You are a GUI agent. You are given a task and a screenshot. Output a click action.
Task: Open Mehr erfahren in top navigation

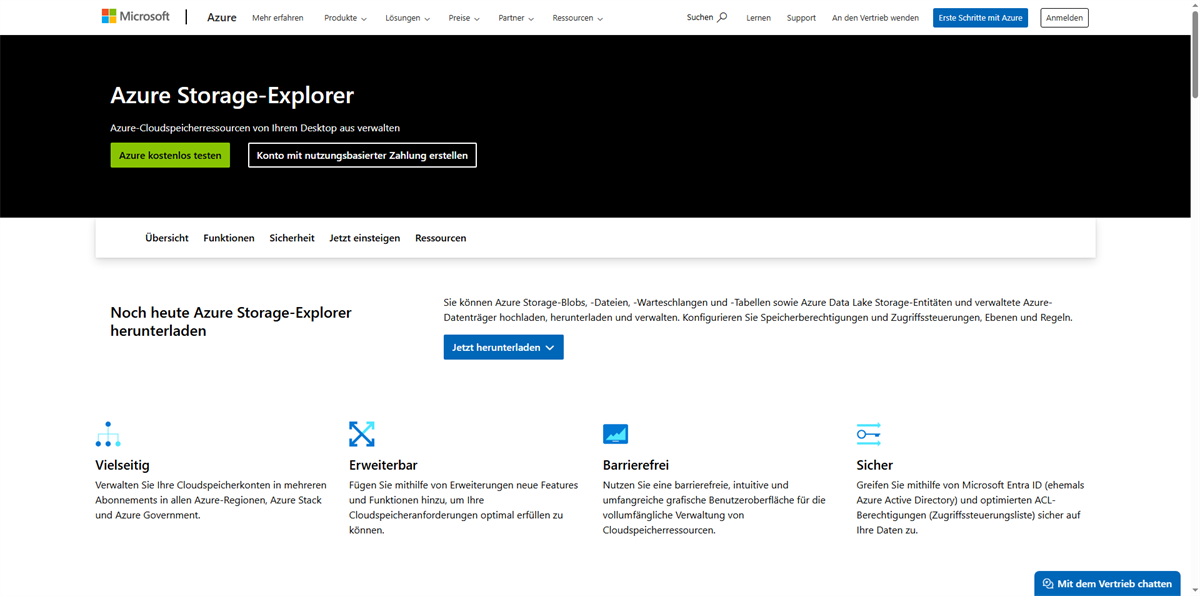click(x=278, y=18)
